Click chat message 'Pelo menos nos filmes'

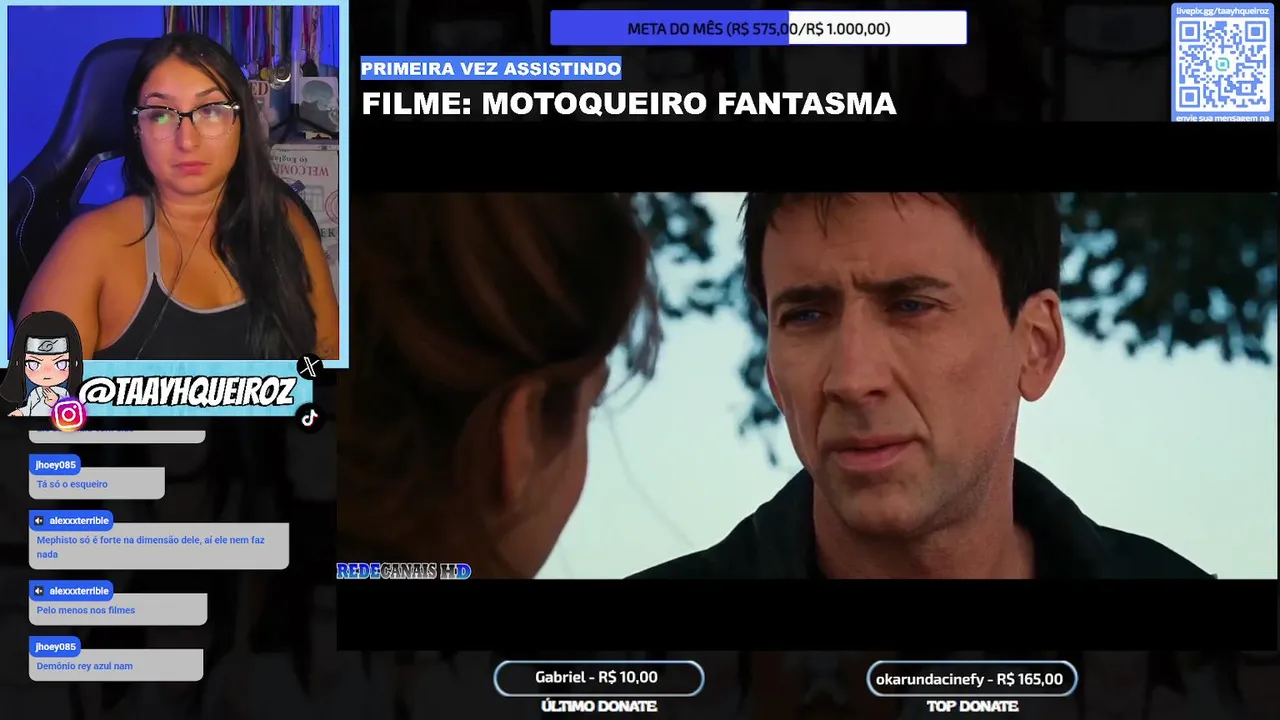click(86, 610)
